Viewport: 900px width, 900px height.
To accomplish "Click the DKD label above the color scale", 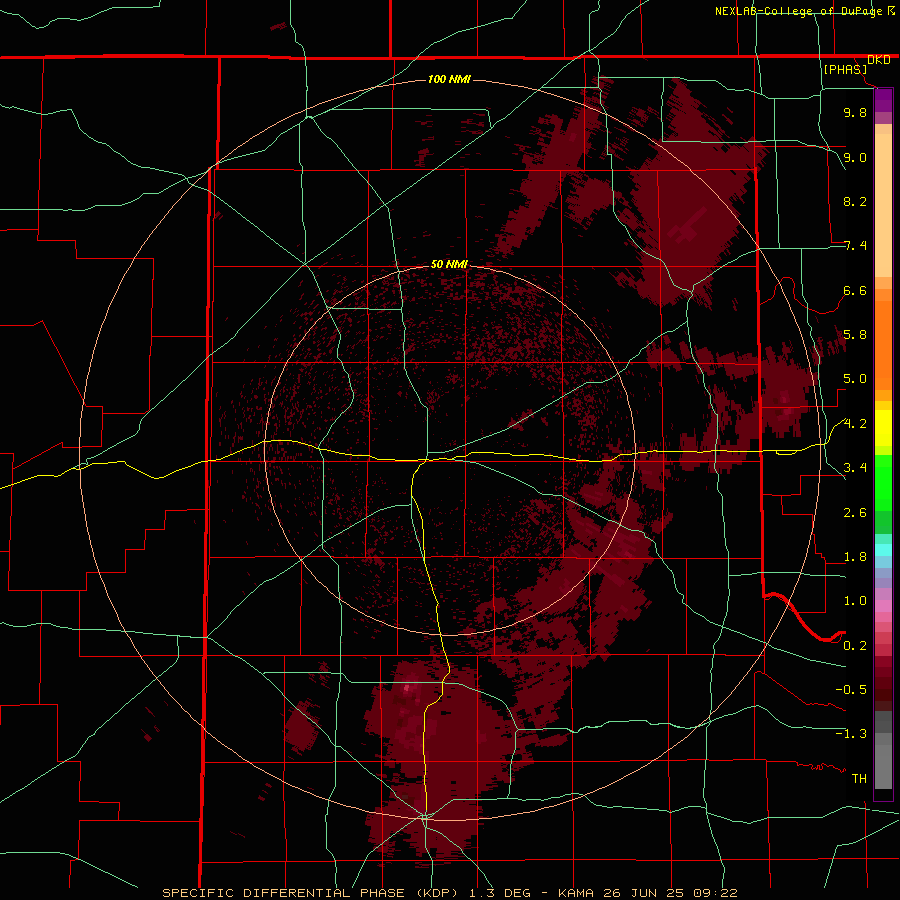I will pos(879,60).
